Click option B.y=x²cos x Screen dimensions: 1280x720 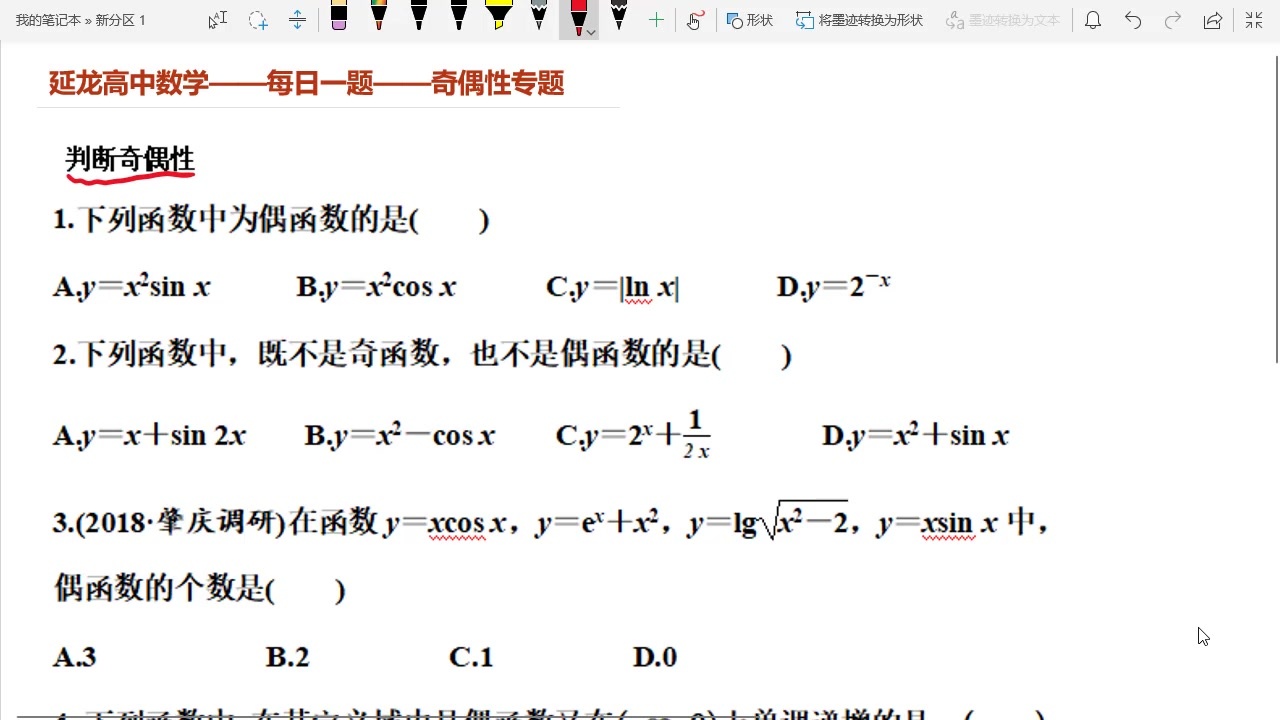pos(376,287)
